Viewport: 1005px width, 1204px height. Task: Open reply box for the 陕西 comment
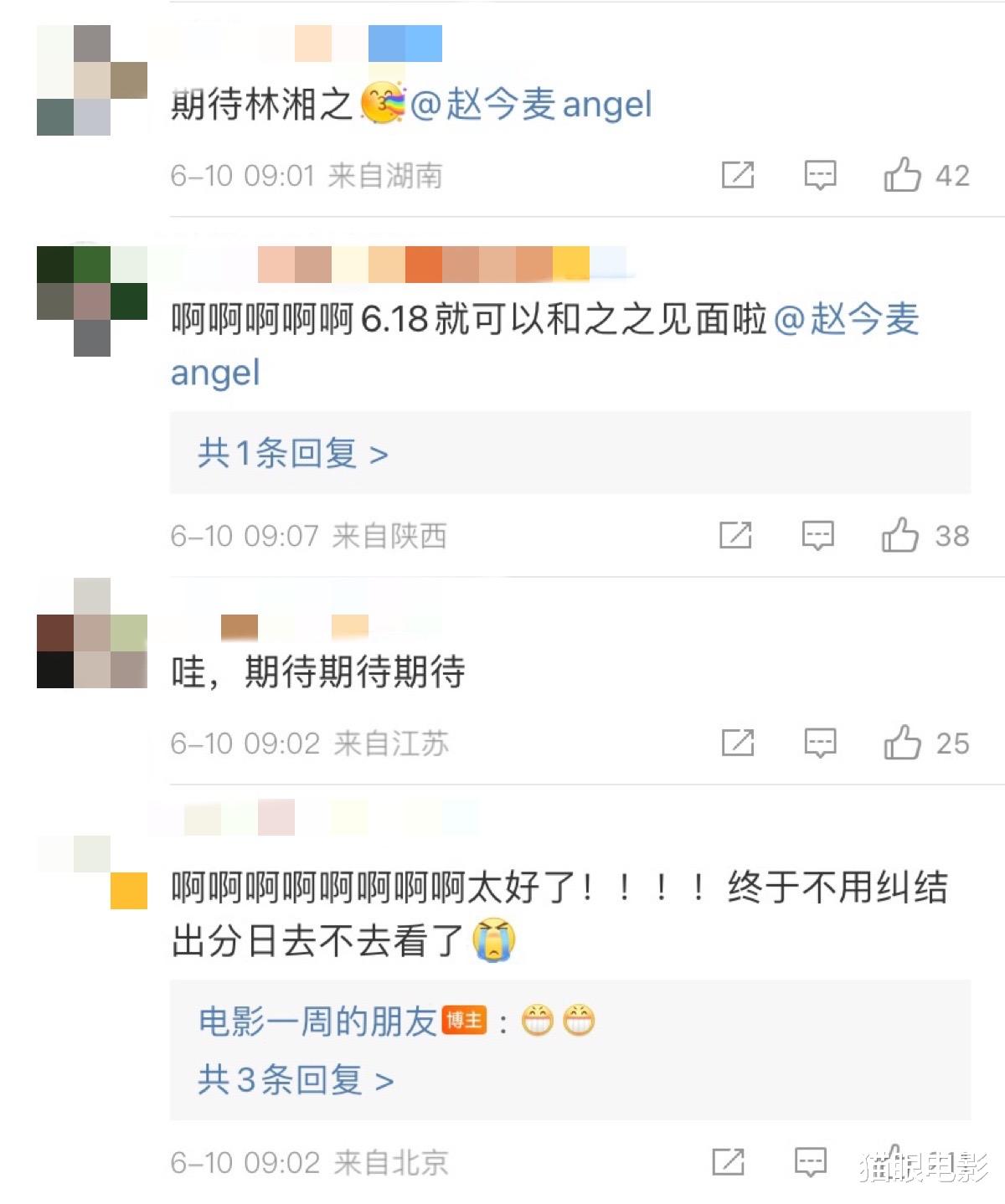coord(817,535)
